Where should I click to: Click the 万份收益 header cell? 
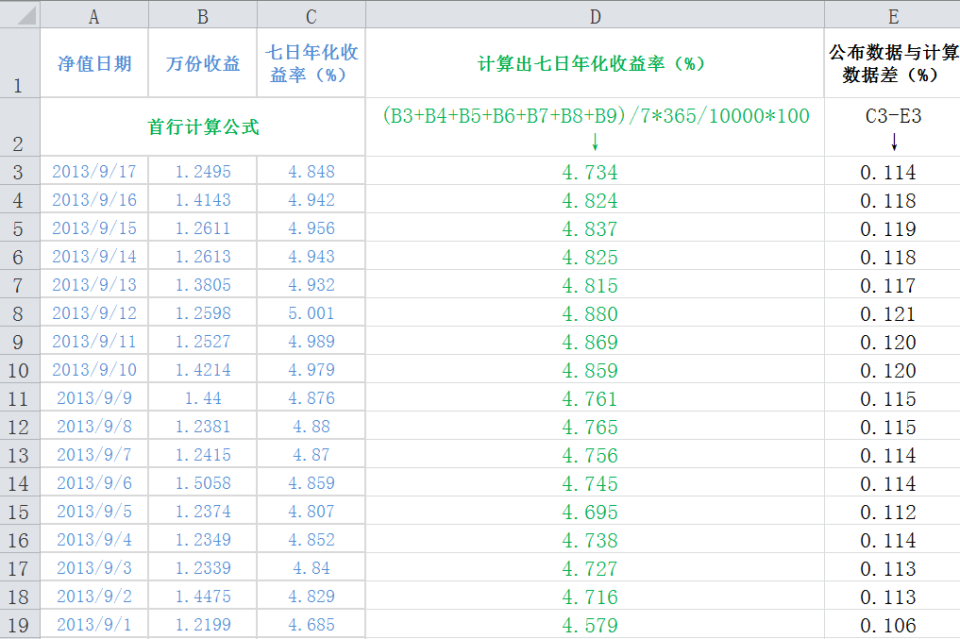202,62
